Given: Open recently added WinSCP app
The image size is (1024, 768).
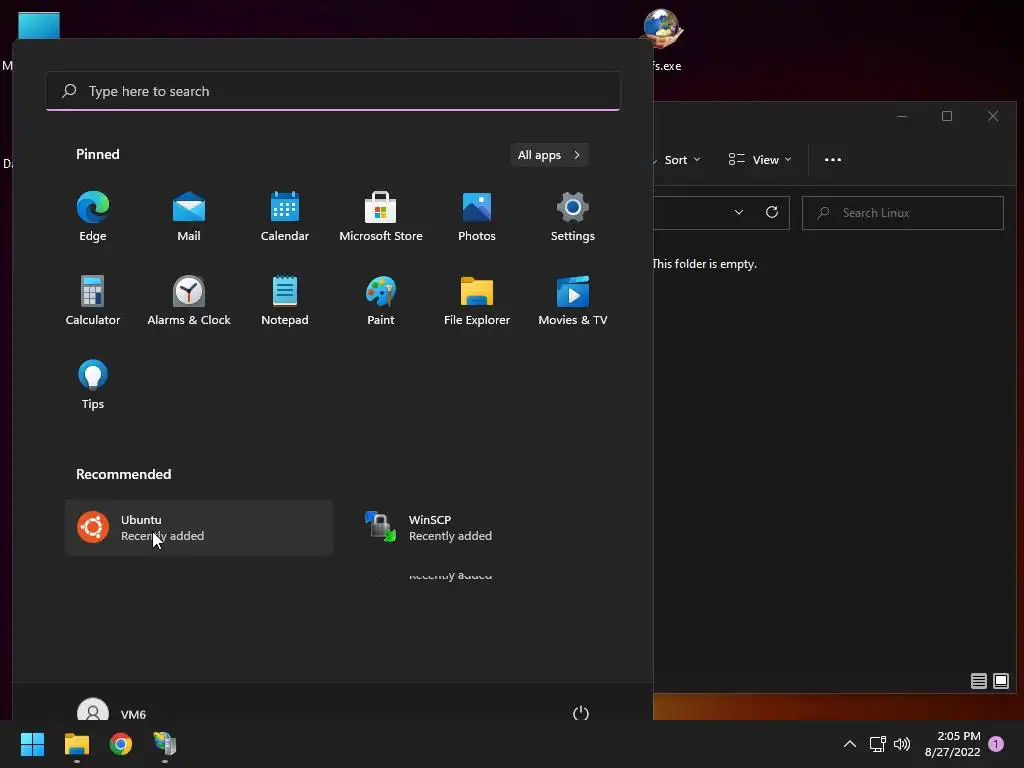Looking at the screenshot, I should [487, 528].
